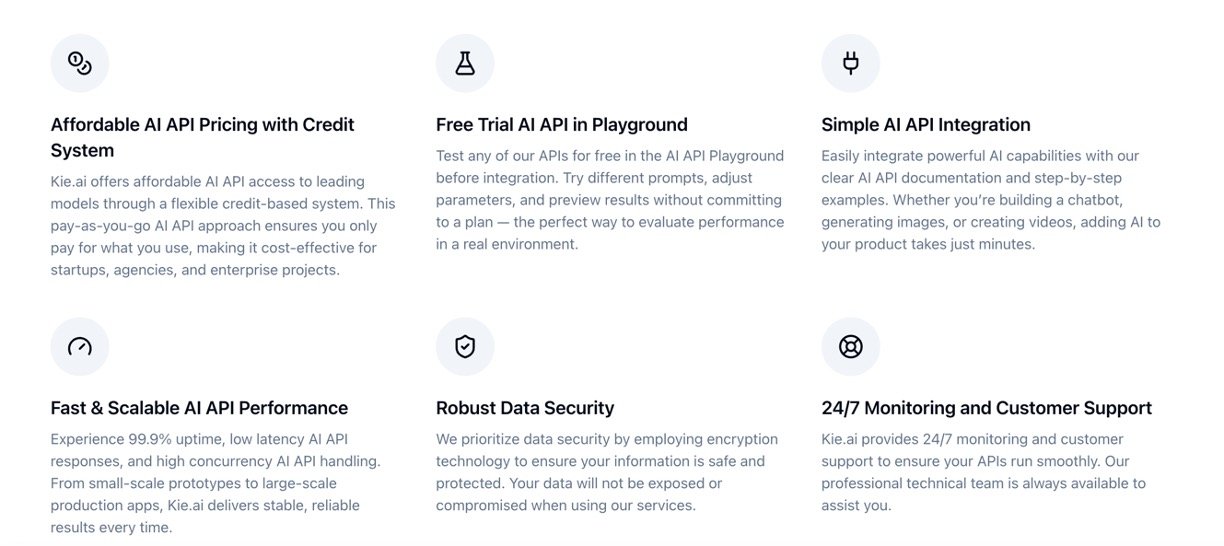The width and height of the screenshot is (1224, 546).
Task: Click the professional technical team paragraph
Action: (983, 472)
